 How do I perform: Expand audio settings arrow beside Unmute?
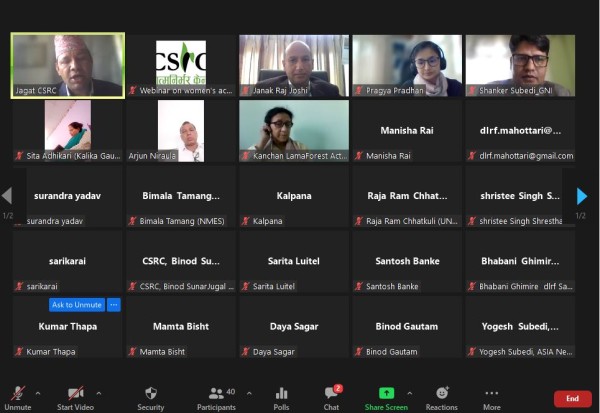coord(39,393)
